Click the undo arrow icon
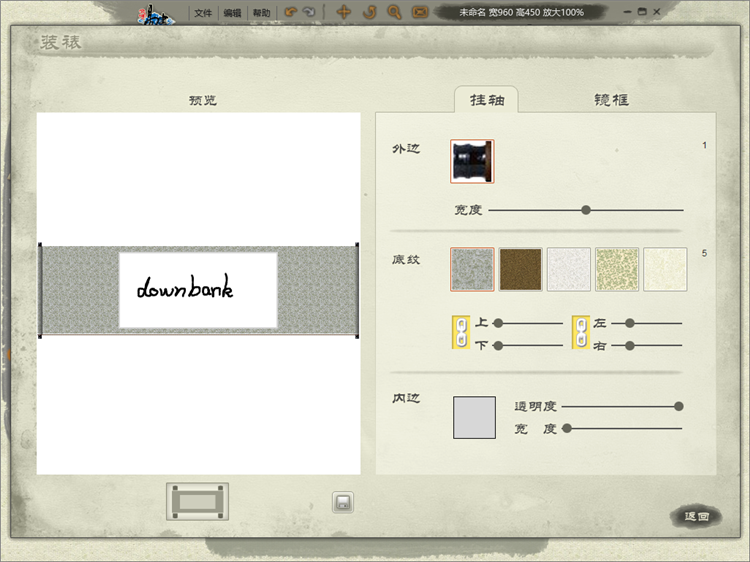The width and height of the screenshot is (750, 562). click(290, 13)
